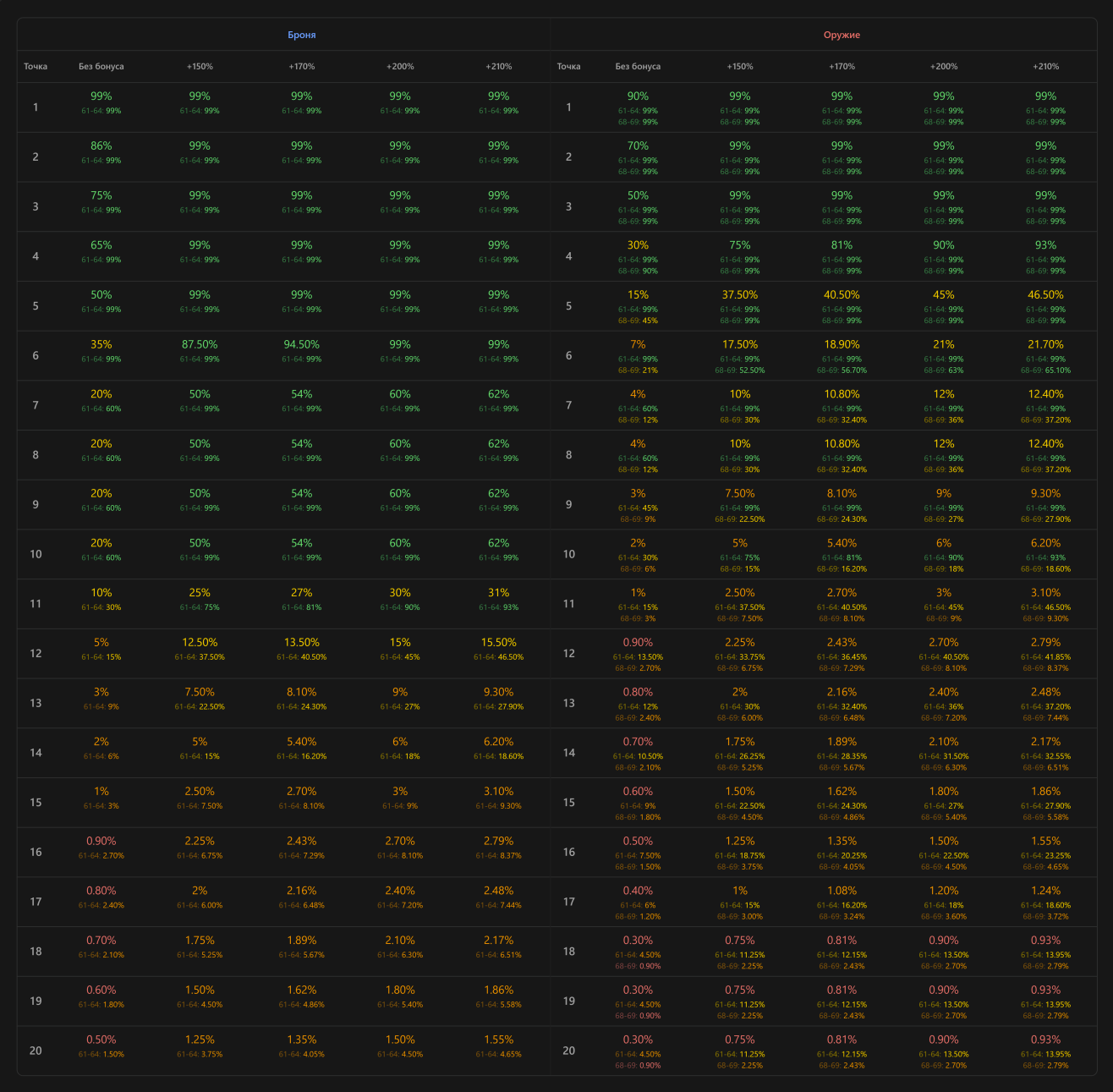Select the '61-64: 32.55%' sub-value
This screenshot has width=1113, height=1092.
coord(1046,757)
